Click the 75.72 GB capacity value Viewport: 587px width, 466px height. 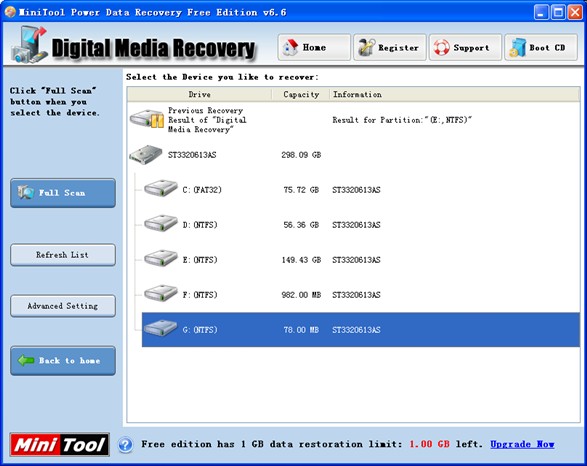[301, 190]
